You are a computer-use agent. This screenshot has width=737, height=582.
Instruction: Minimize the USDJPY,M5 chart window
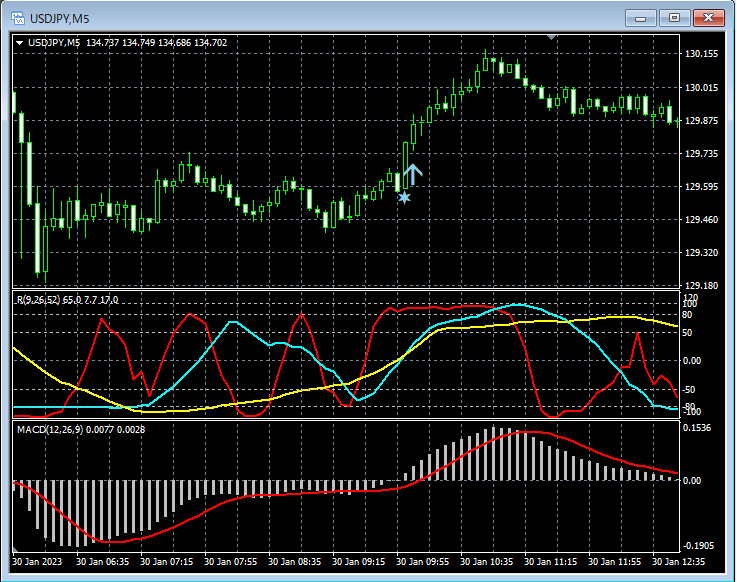642,18
